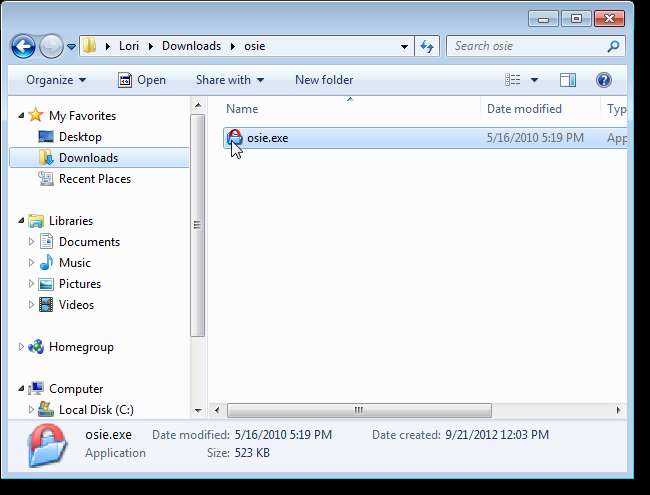The image size is (650, 495).
Task: Click the Date created value in details pane
Action: pos(497,435)
